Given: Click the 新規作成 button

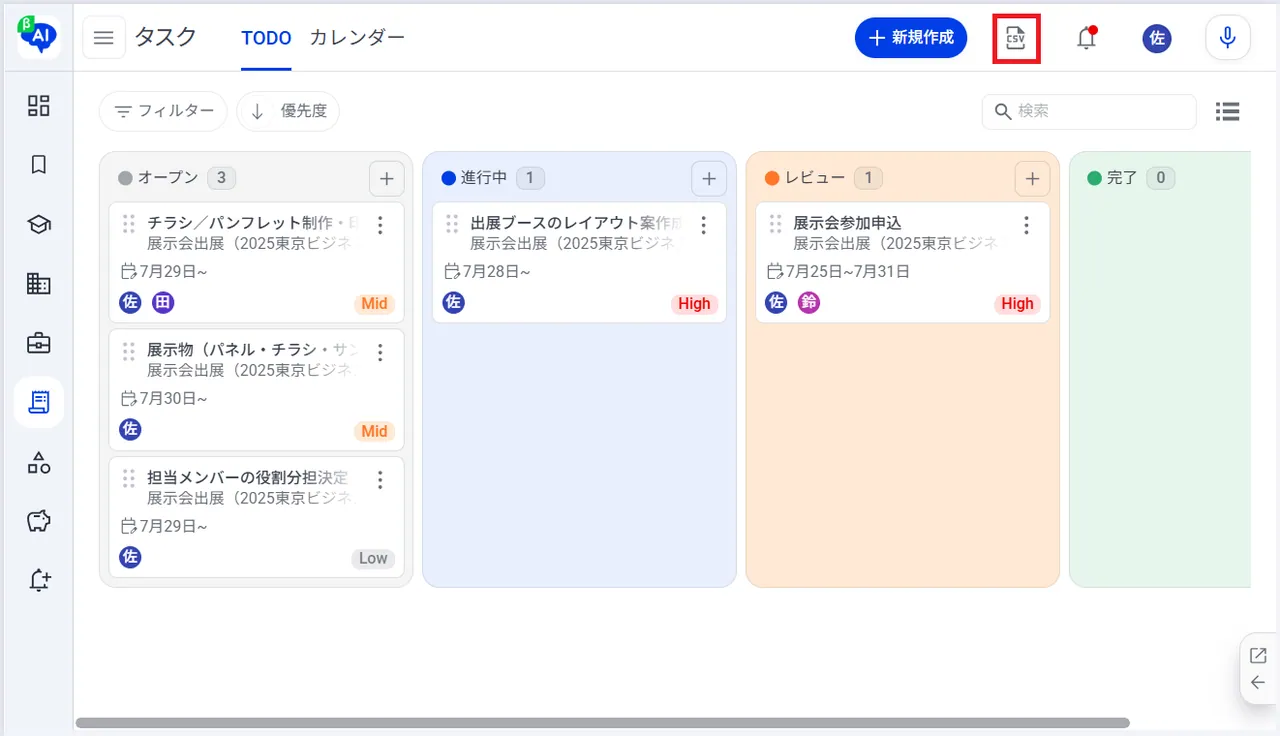Looking at the screenshot, I should tap(911, 38).
